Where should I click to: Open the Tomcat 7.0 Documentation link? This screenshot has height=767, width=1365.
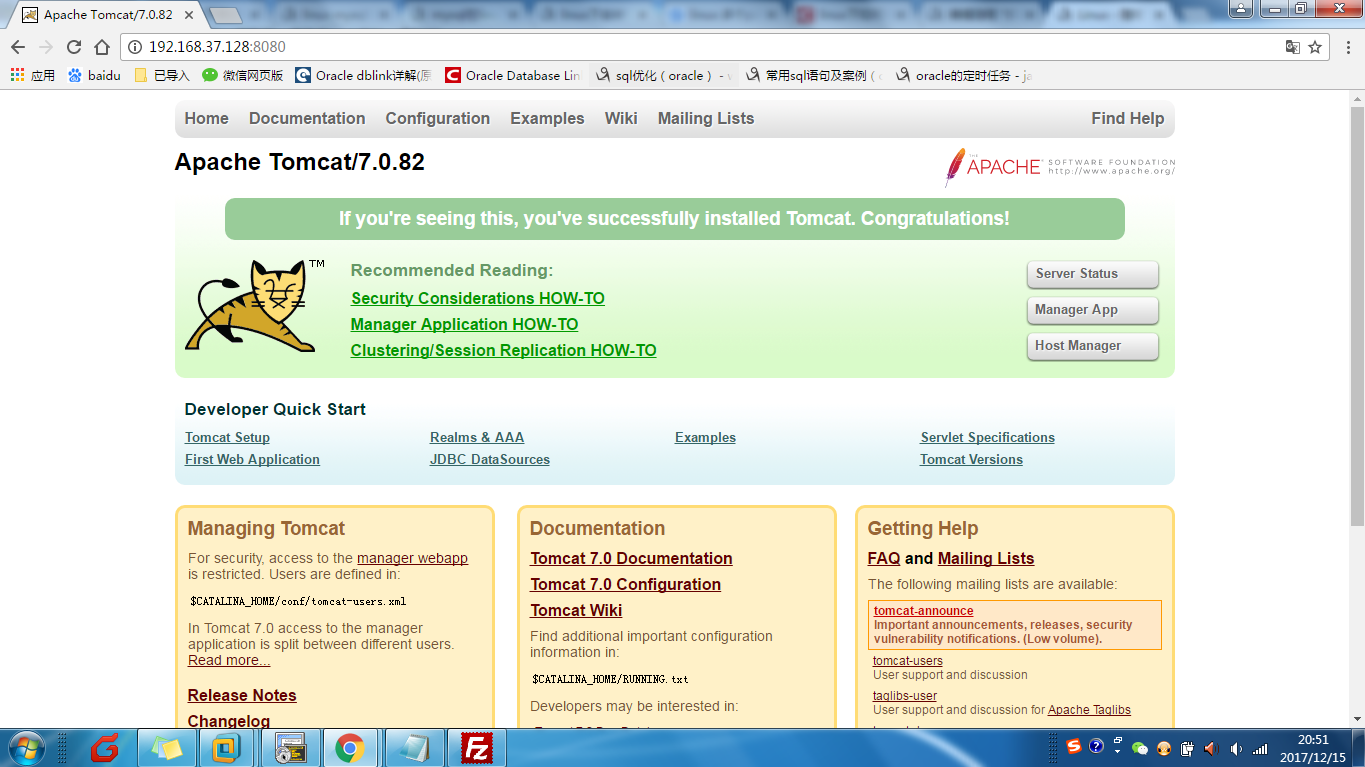631,558
